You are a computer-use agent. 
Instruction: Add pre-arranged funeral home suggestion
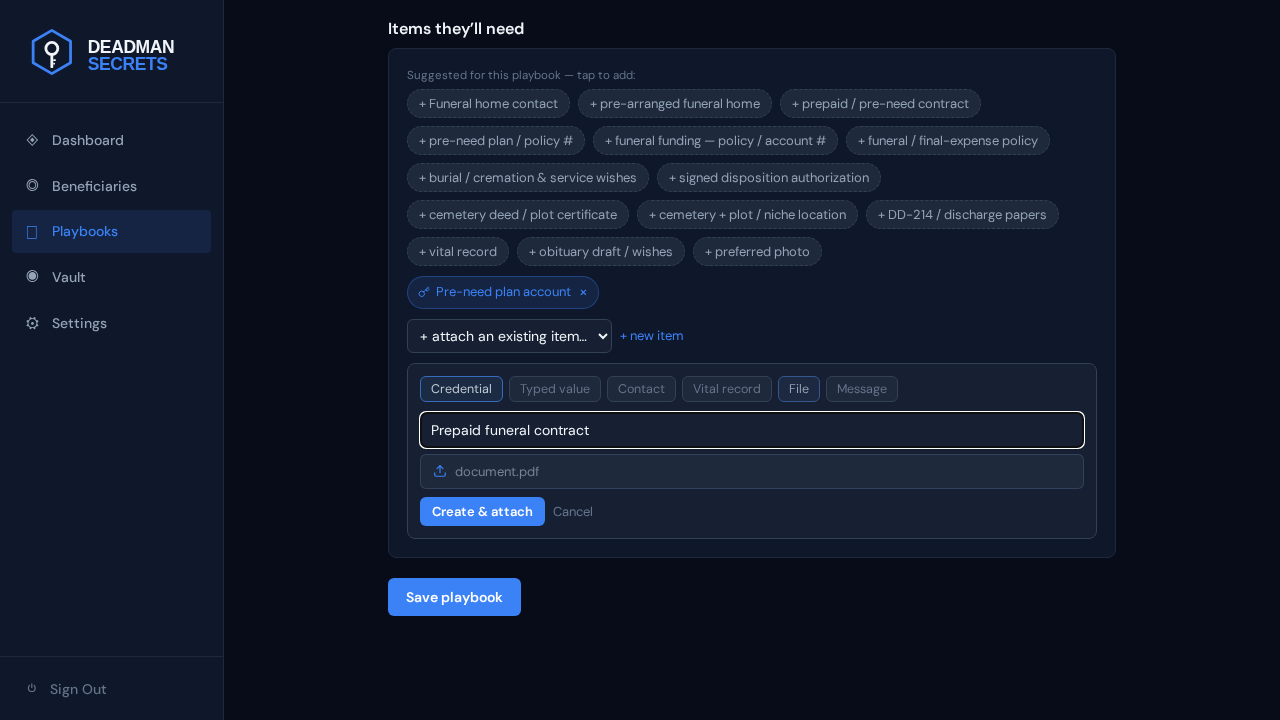point(675,103)
